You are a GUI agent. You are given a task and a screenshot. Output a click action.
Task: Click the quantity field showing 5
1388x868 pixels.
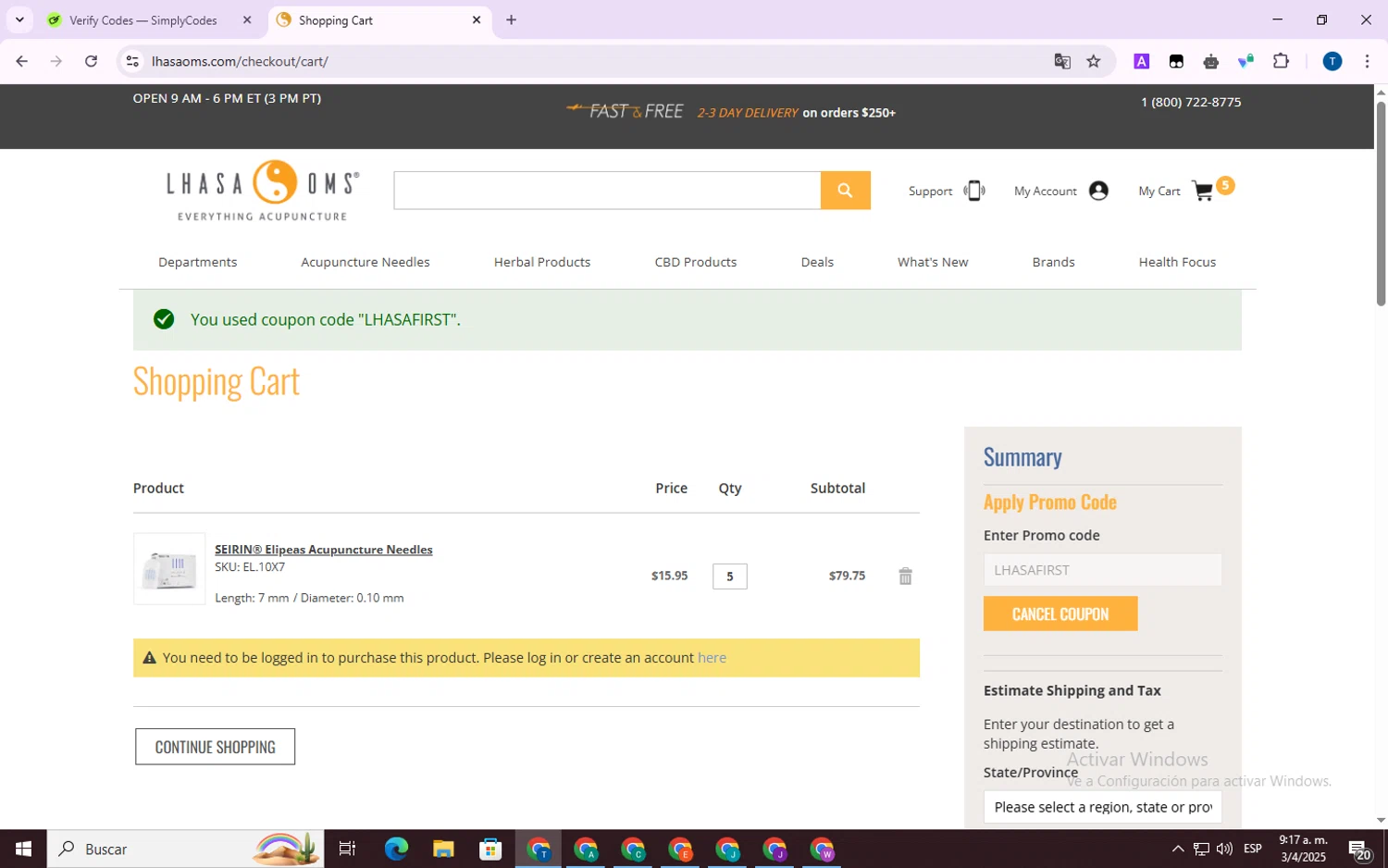pyautogui.click(x=729, y=577)
